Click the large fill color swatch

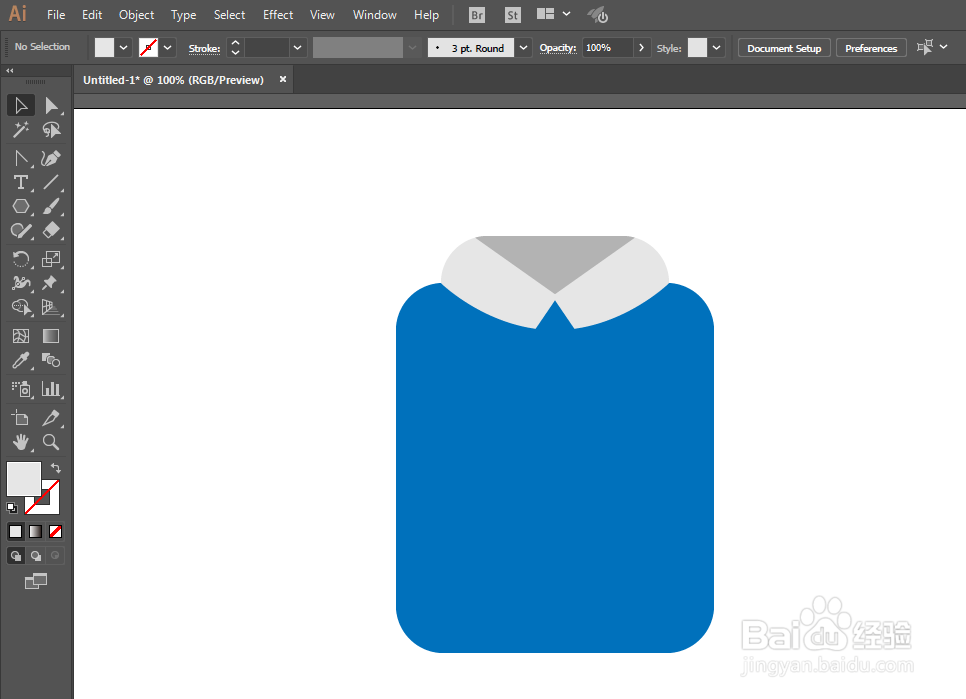(23, 478)
